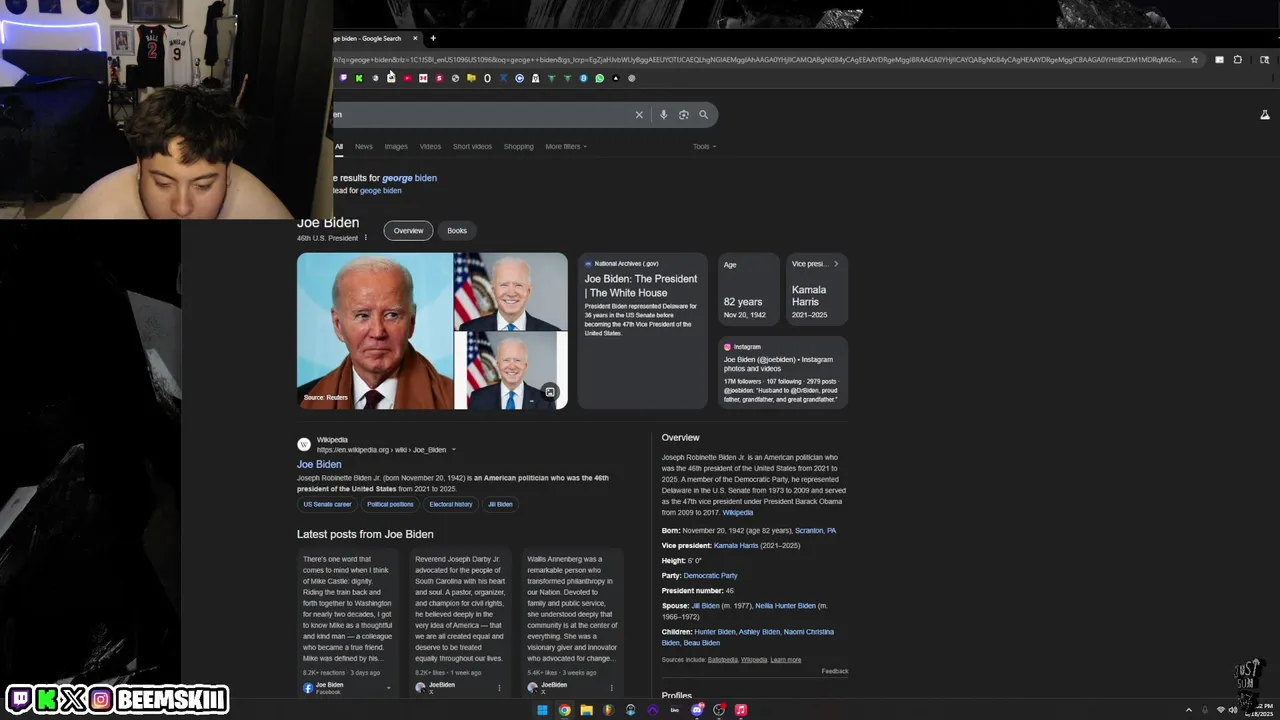Click the Feedback link in overview panel
This screenshot has width=1280, height=720.
point(835,671)
